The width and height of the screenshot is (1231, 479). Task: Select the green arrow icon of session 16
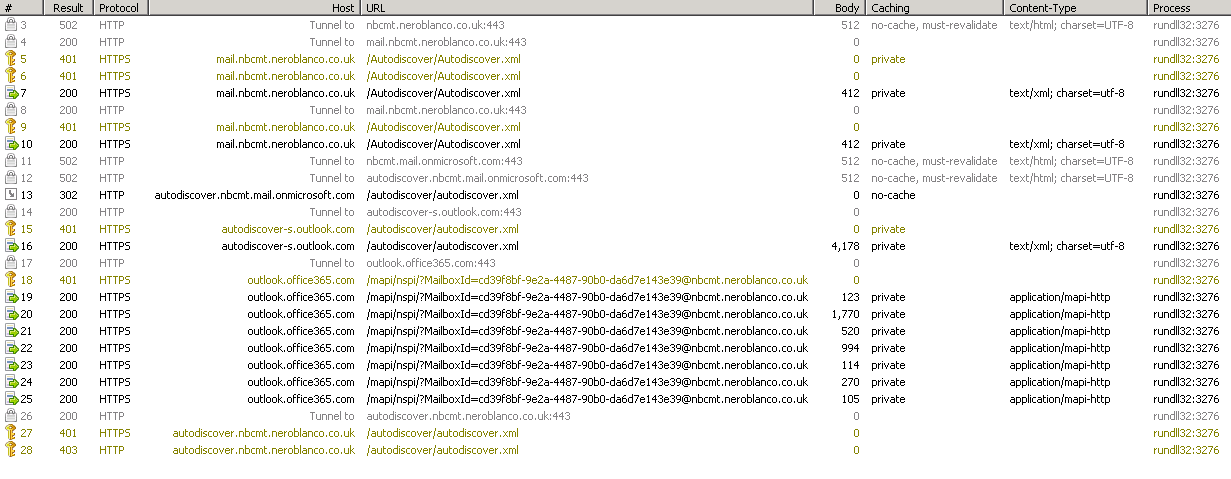(x=11, y=246)
